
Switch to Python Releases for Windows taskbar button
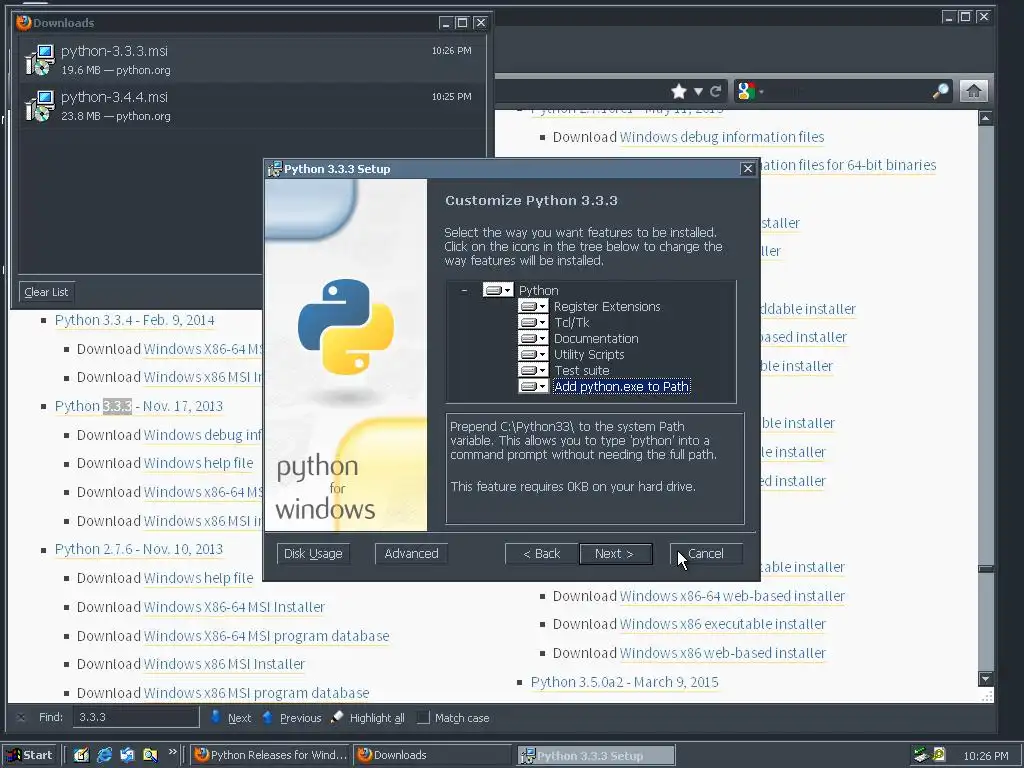point(271,755)
